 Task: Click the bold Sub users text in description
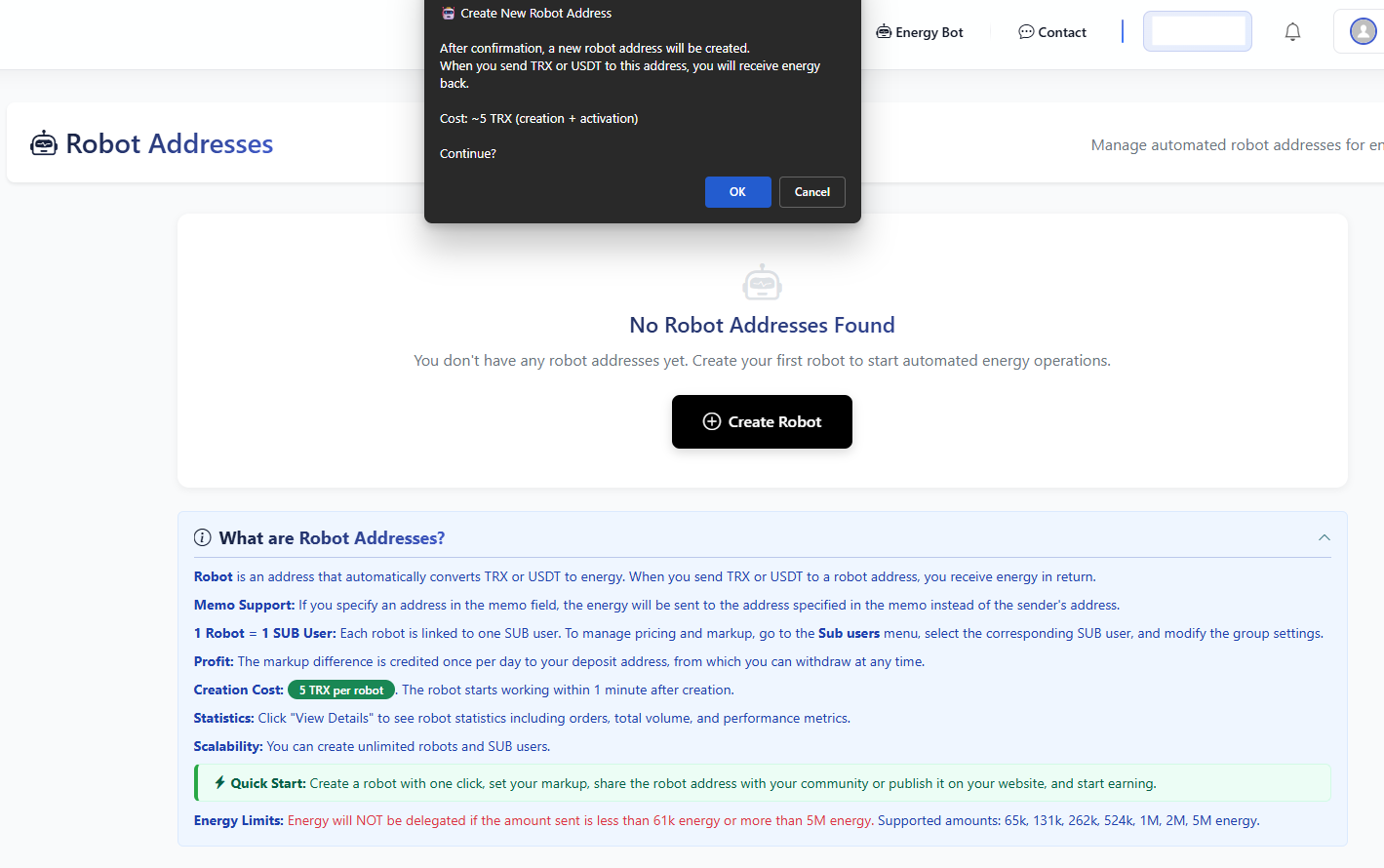[849, 633]
